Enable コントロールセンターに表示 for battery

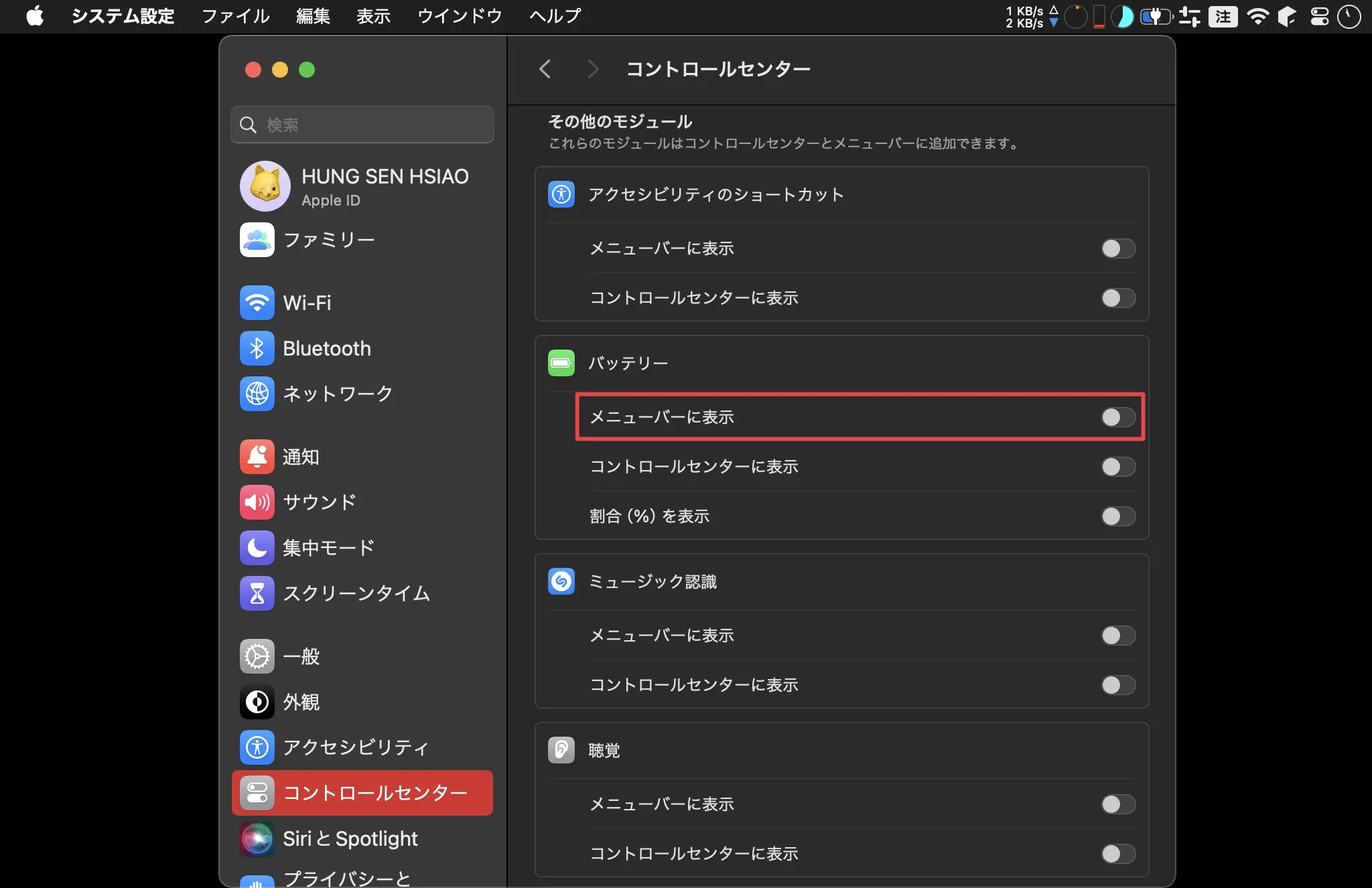1117,466
